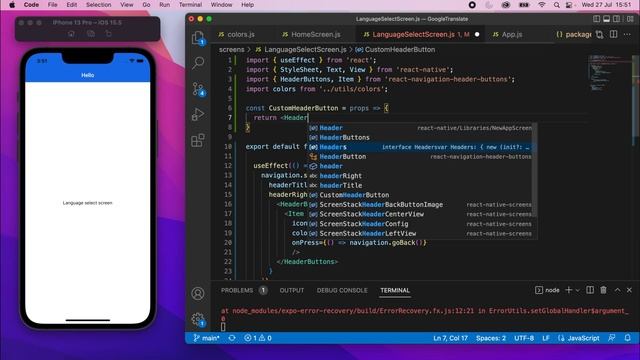Open the package tab
Screen dimensions: 640x360
573,34
